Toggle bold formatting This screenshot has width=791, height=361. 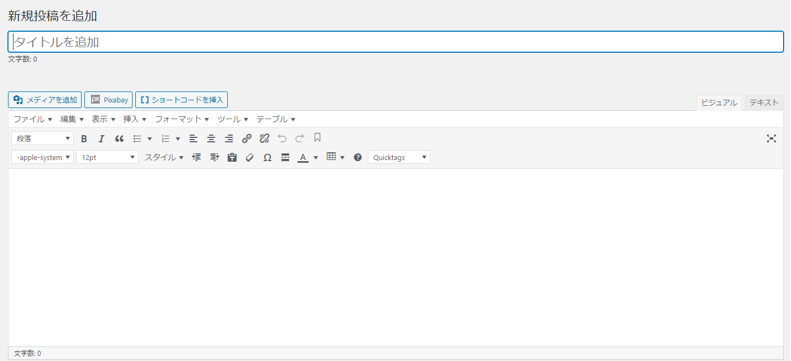84,138
